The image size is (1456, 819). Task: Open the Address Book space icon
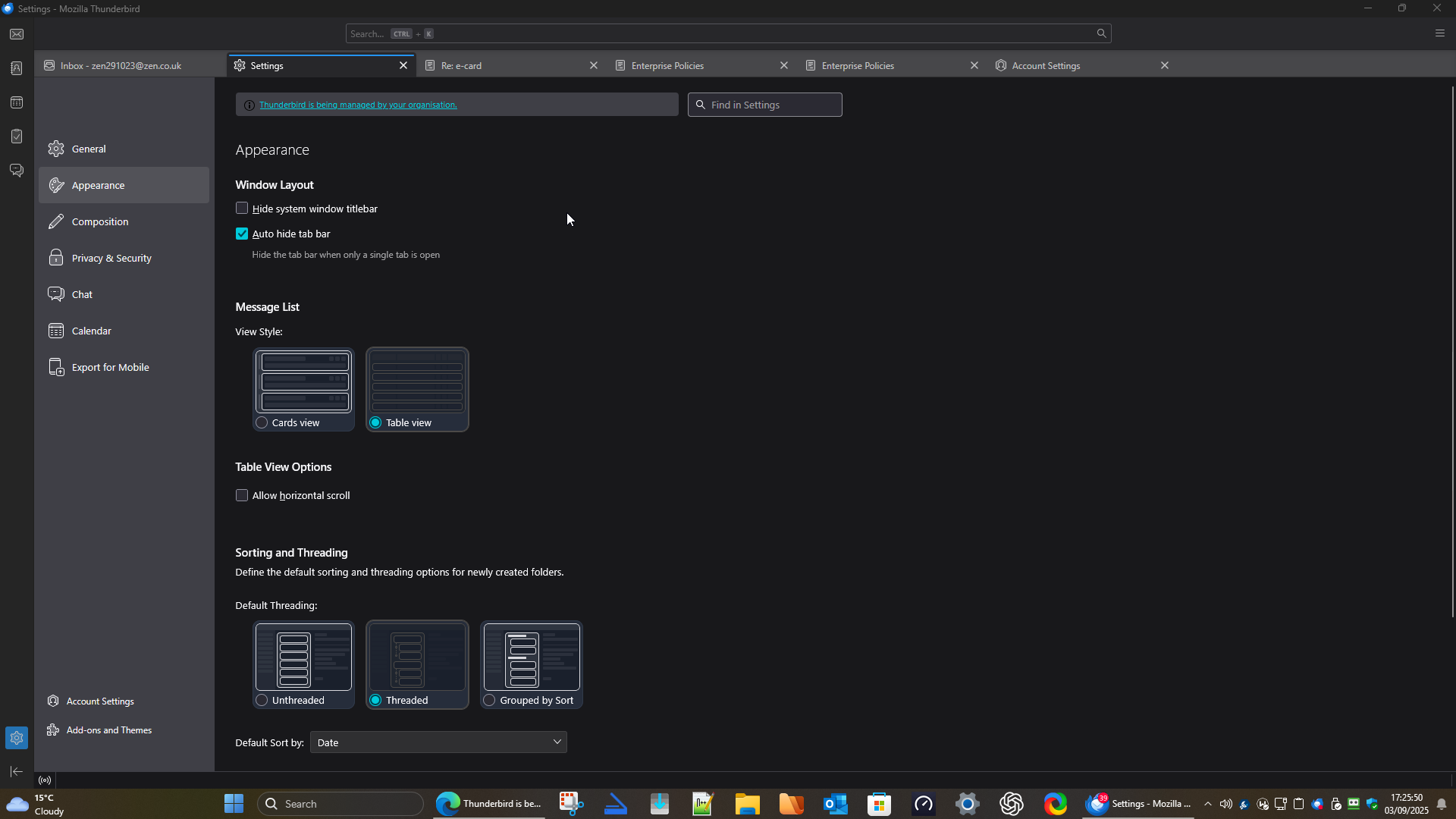17,68
